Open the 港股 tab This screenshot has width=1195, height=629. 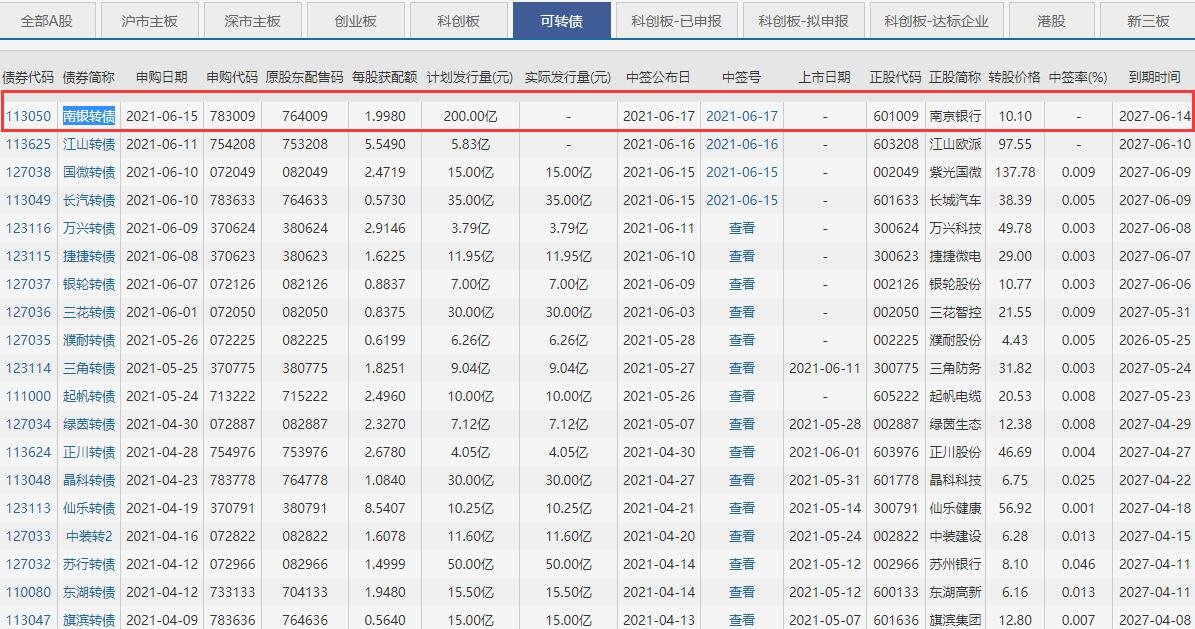tap(1052, 21)
